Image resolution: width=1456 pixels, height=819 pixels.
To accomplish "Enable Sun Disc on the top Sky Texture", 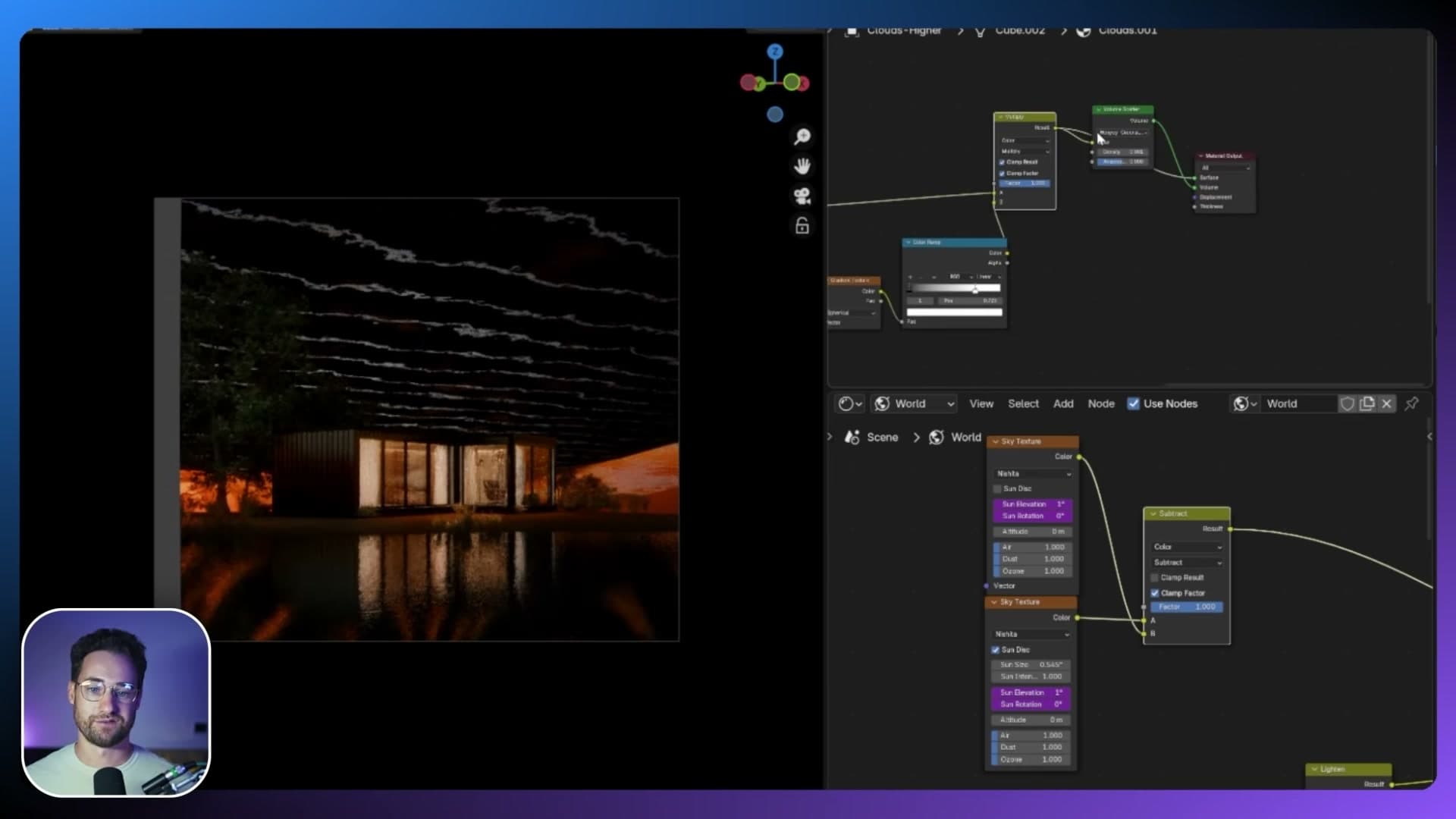I will 998,489.
